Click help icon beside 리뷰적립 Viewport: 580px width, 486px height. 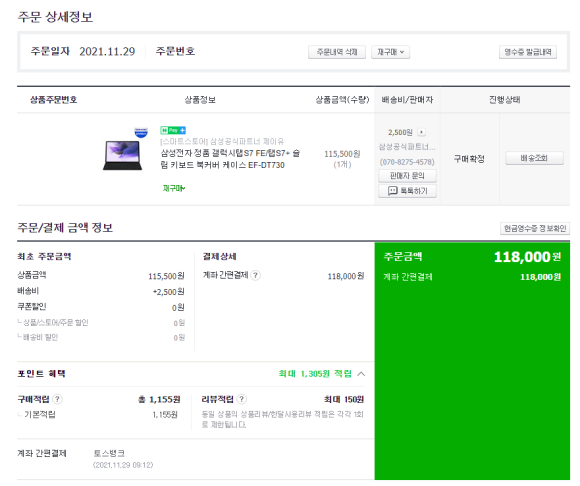point(242,399)
